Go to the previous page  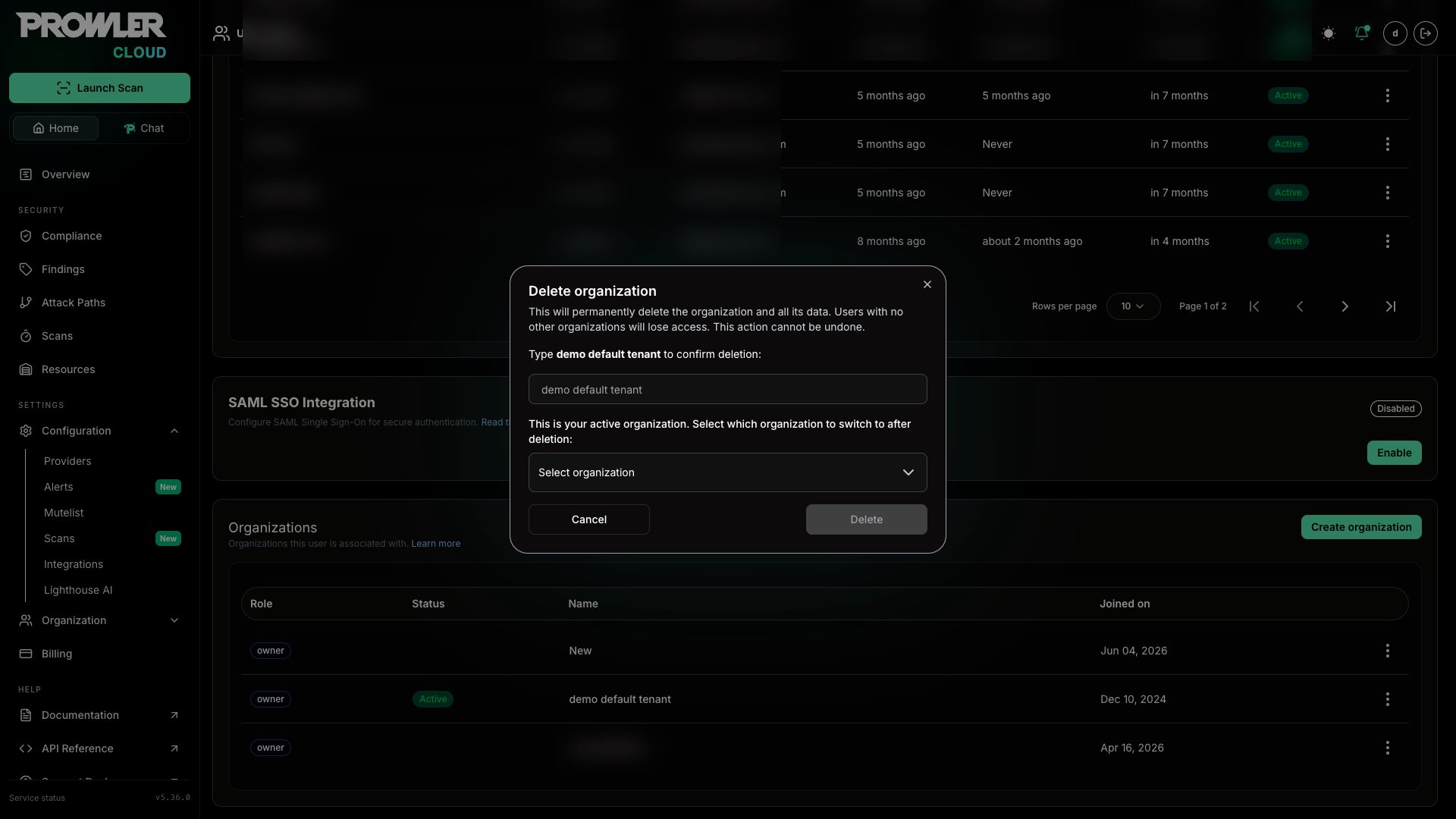[1300, 306]
